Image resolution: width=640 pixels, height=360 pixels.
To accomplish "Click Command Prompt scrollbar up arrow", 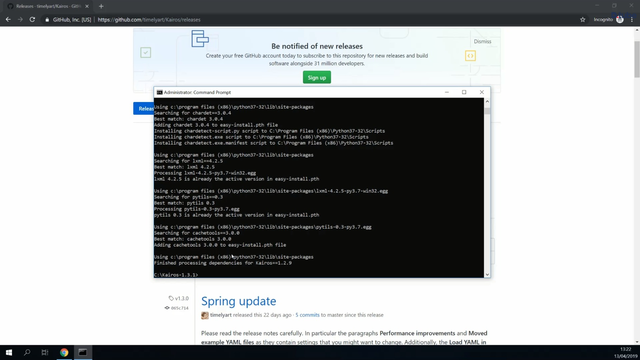I will (x=487, y=101).
